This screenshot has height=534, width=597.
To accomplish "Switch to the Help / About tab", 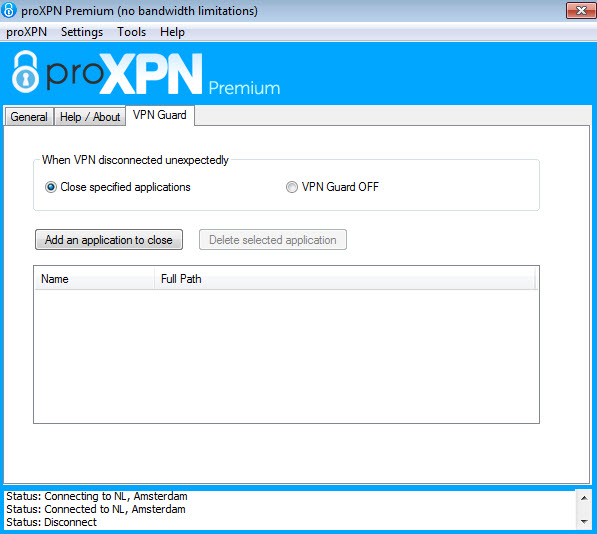I will click(90, 116).
